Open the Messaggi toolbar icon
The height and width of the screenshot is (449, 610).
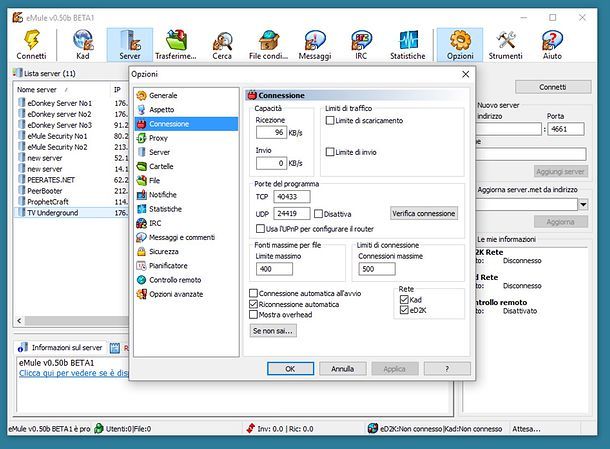click(x=315, y=45)
